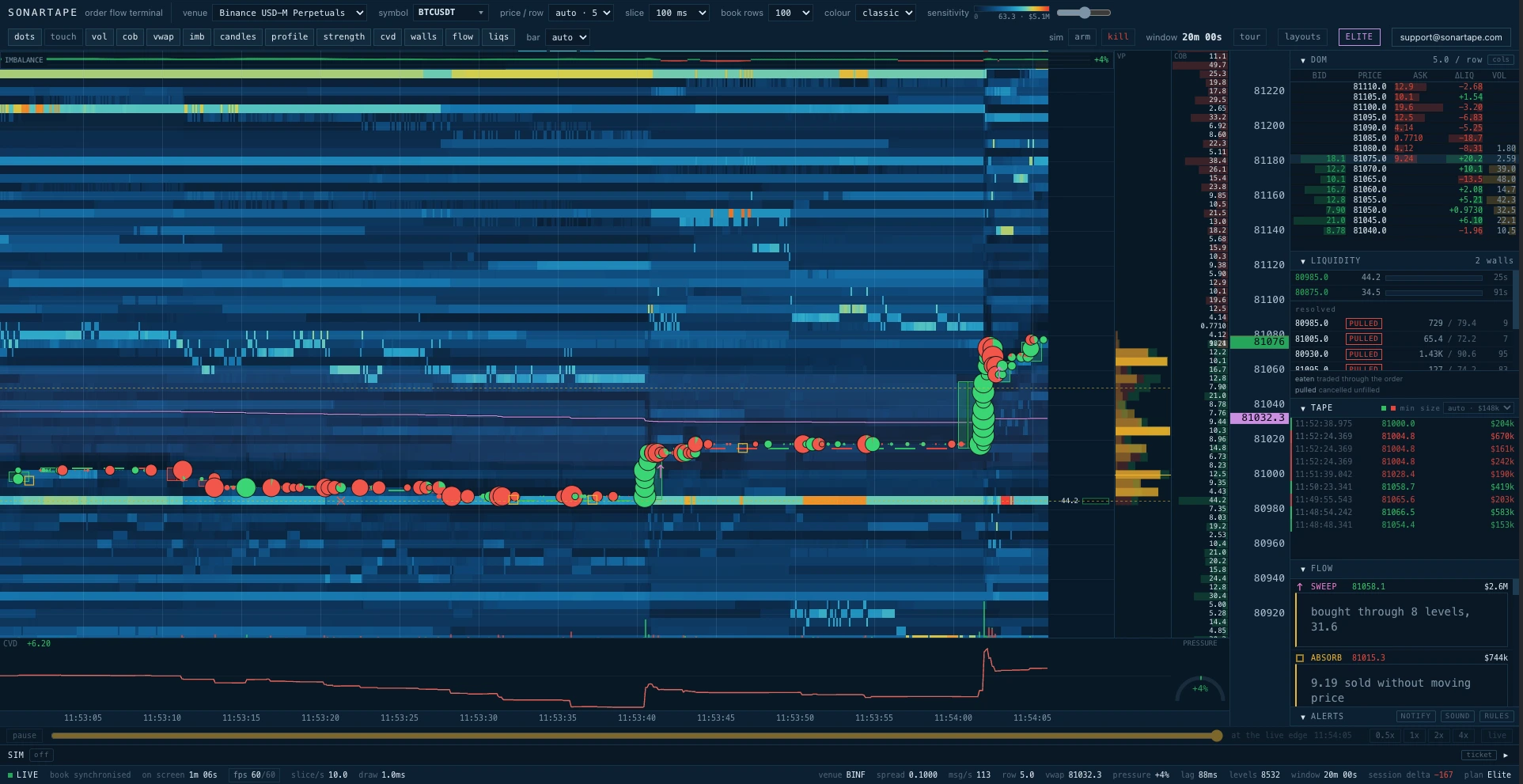Toggle the cvd overlay
The height and width of the screenshot is (784, 1523).
tap(388, 37)
